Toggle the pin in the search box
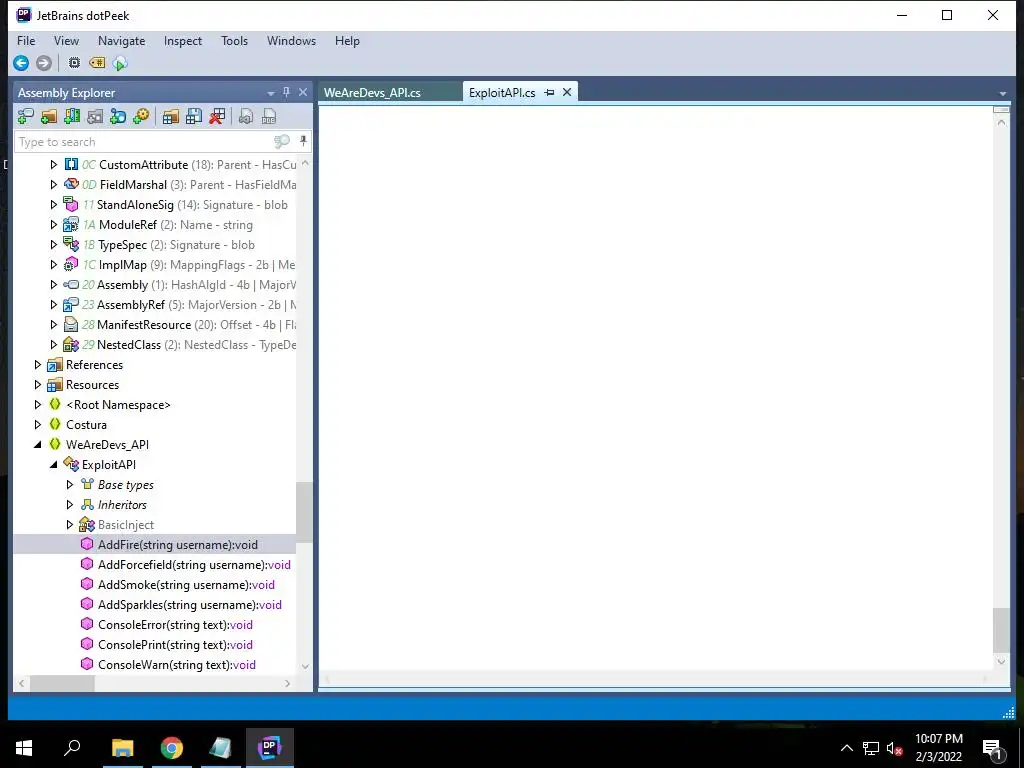 [x=303, y=140]
